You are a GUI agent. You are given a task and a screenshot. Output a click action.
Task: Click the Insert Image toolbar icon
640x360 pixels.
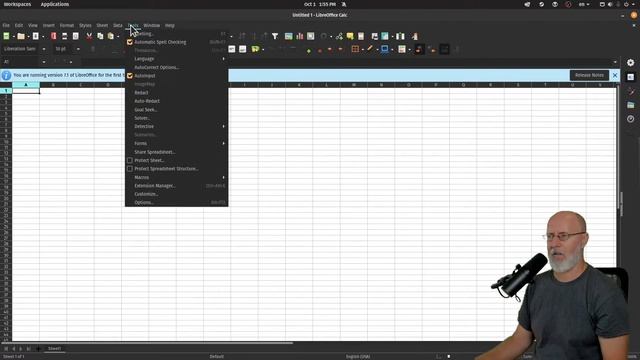coord(289,36)
